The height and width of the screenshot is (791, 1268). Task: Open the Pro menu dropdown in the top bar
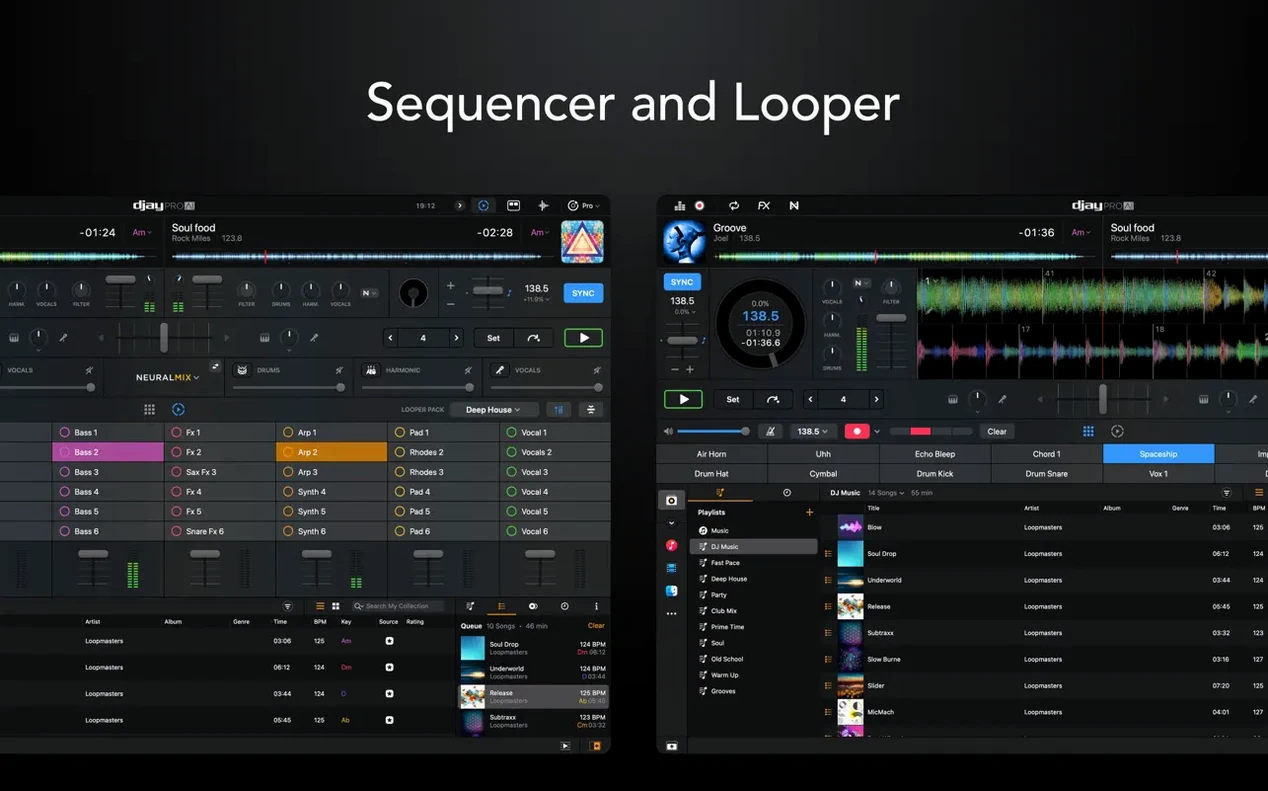click(x=585, y=205)
